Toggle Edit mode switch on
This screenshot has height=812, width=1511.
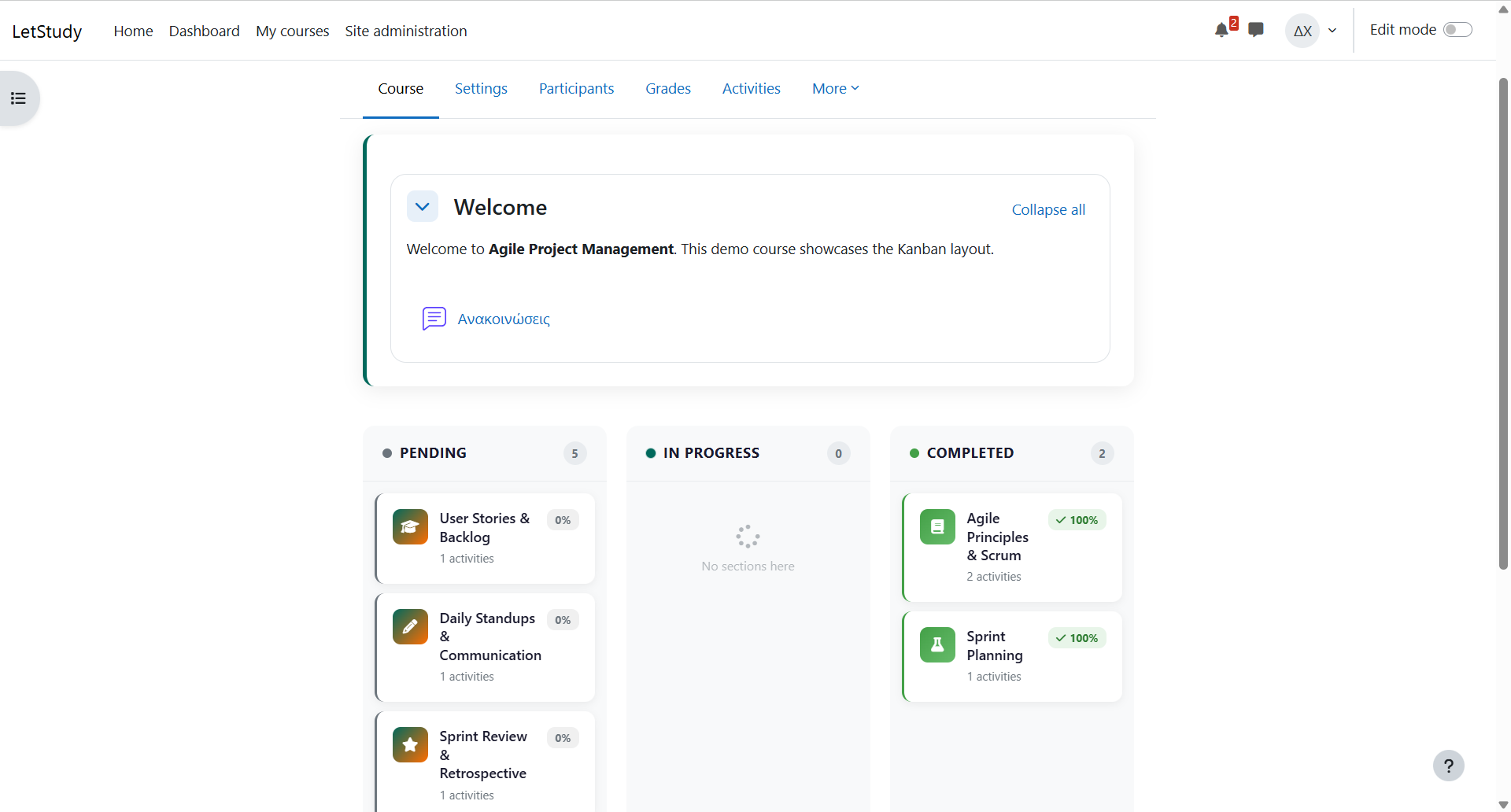point(1457,30)
